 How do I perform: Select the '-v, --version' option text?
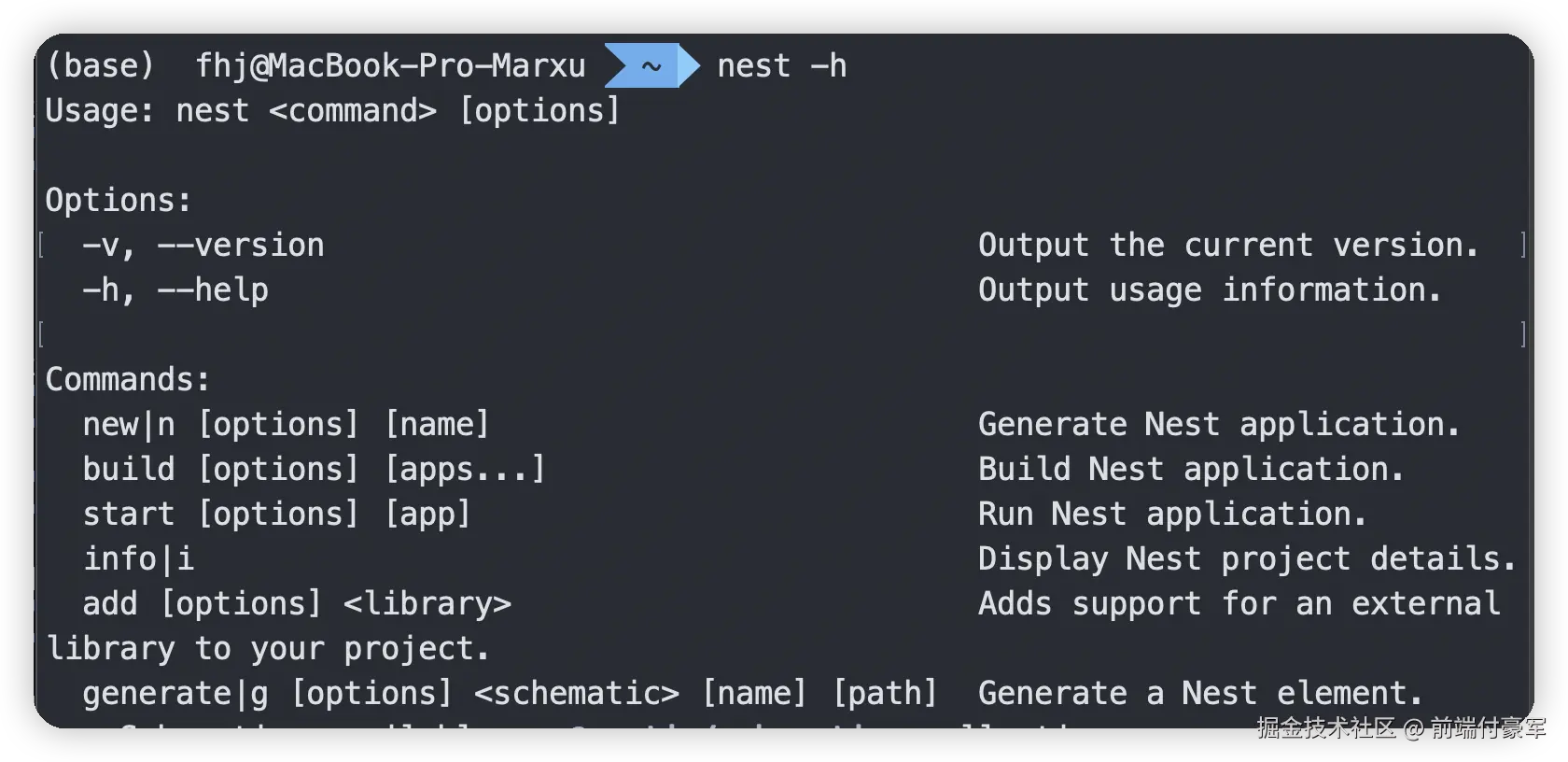pos(203,246)
